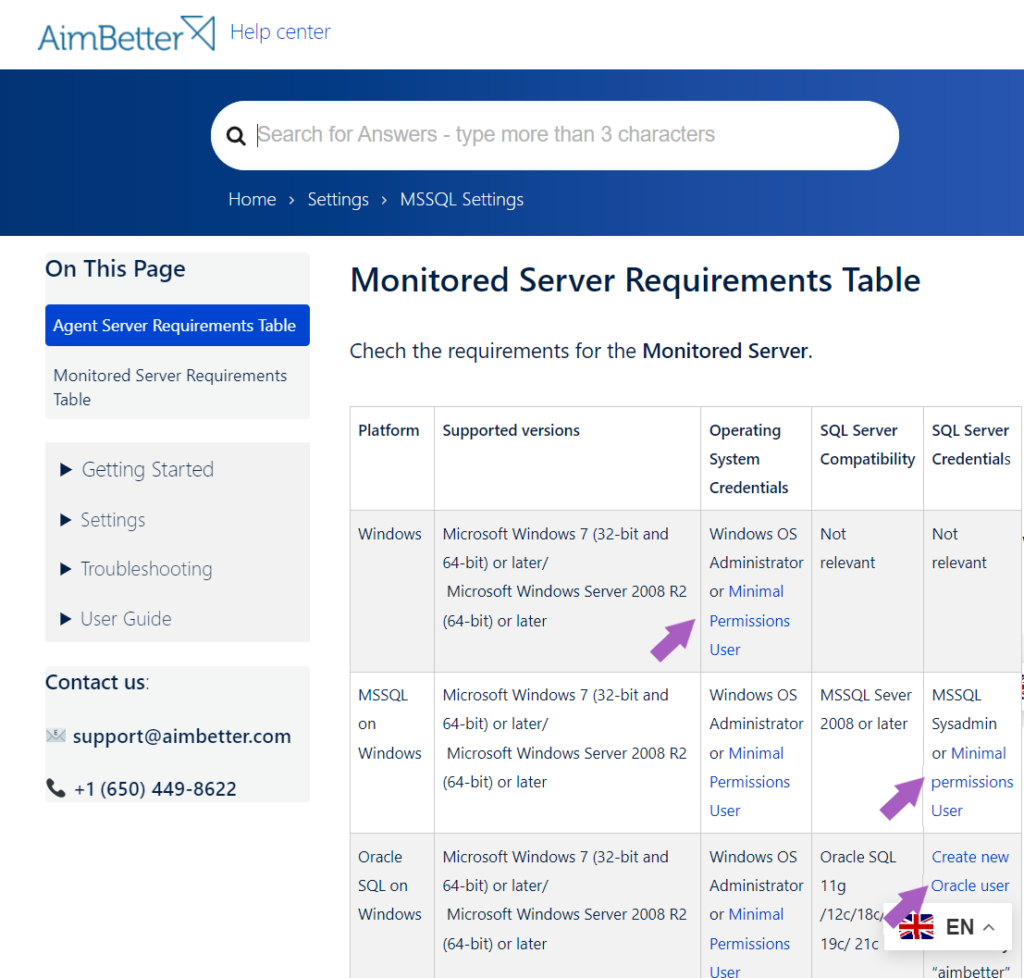Screen dimensions: 1024x978
Task: Click the Monitored Server Requirements Table heading
Action: (x=635, y=280)
